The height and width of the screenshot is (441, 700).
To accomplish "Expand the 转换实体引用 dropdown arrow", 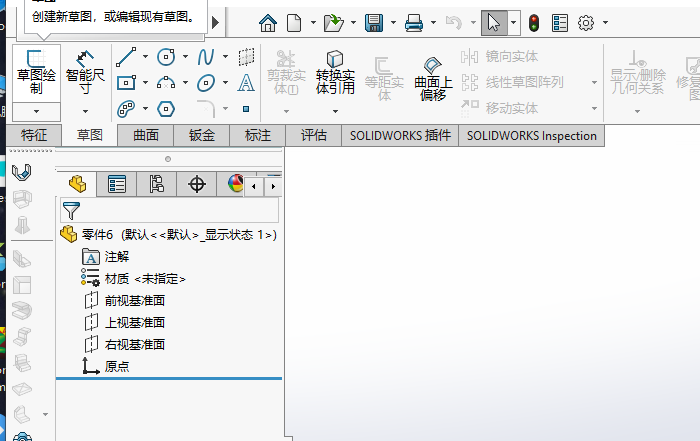I will [335, 112].
